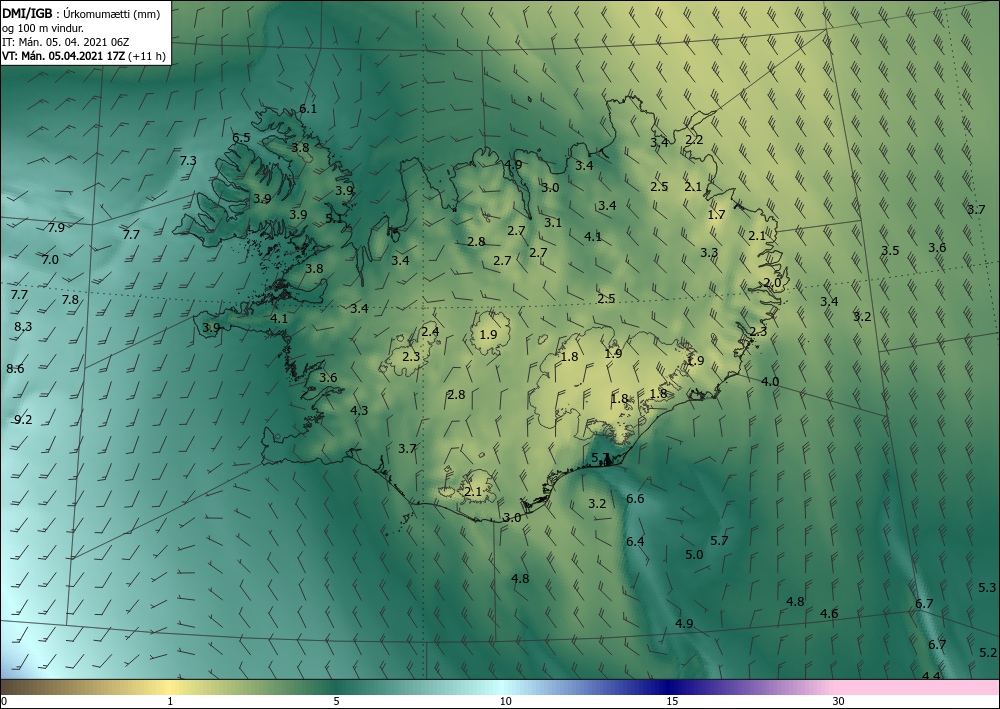Click the value 4.0 on the map
This screenshot has width=1000, height=709.
point(770,381)
